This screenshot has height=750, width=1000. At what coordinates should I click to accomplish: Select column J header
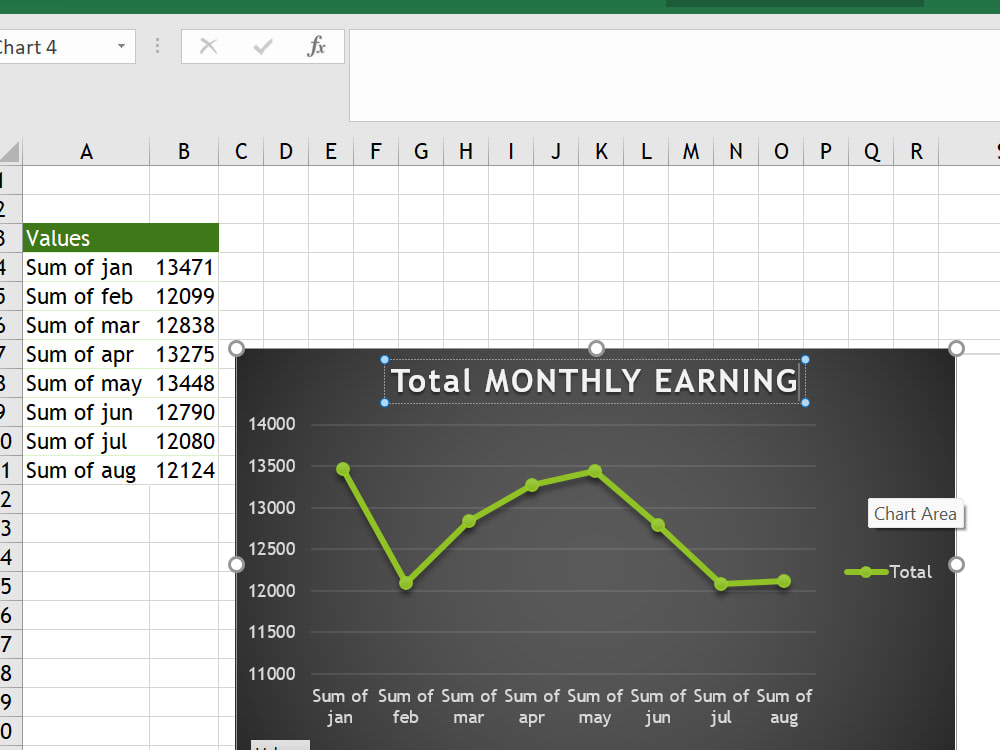[556, 151]
